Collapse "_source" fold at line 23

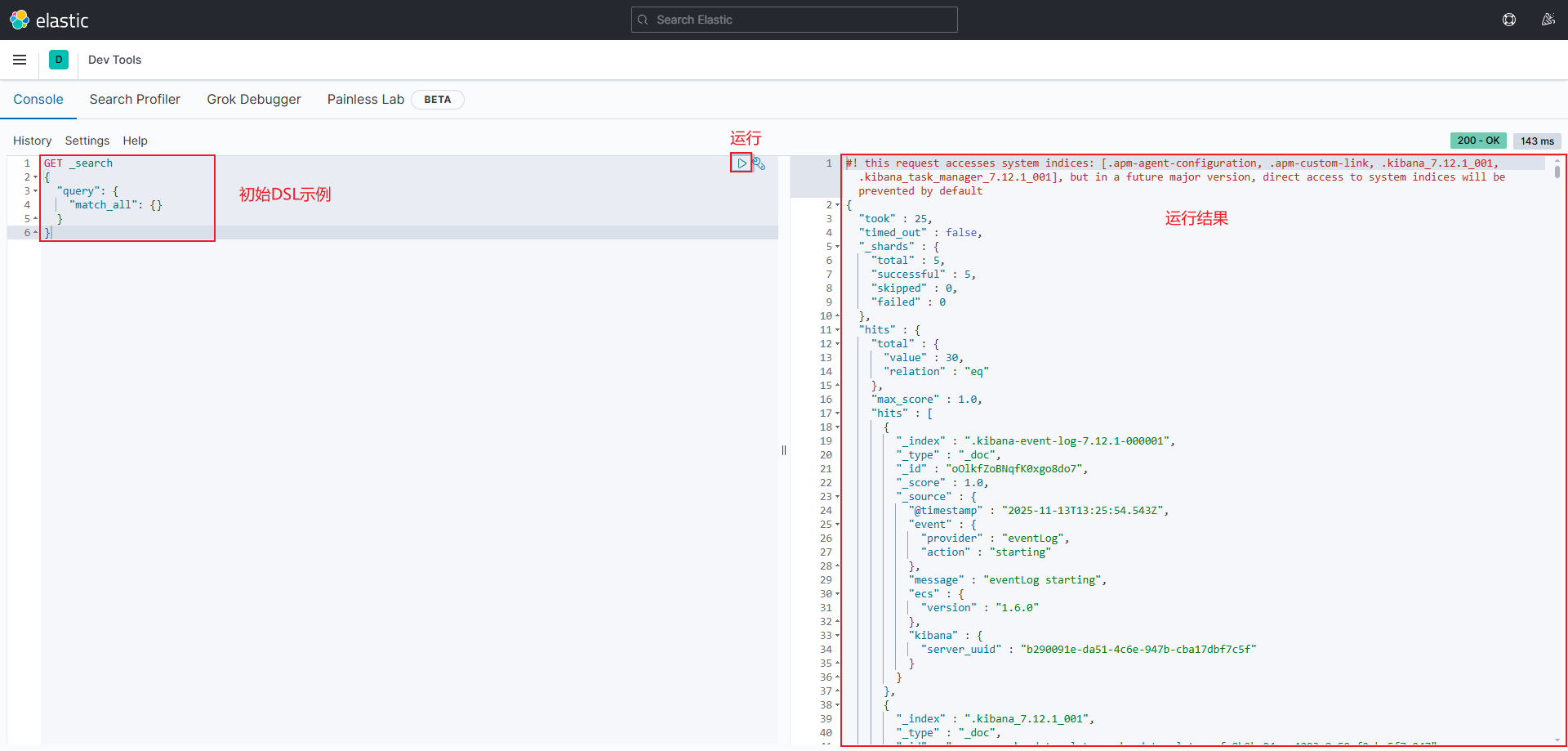838,497
